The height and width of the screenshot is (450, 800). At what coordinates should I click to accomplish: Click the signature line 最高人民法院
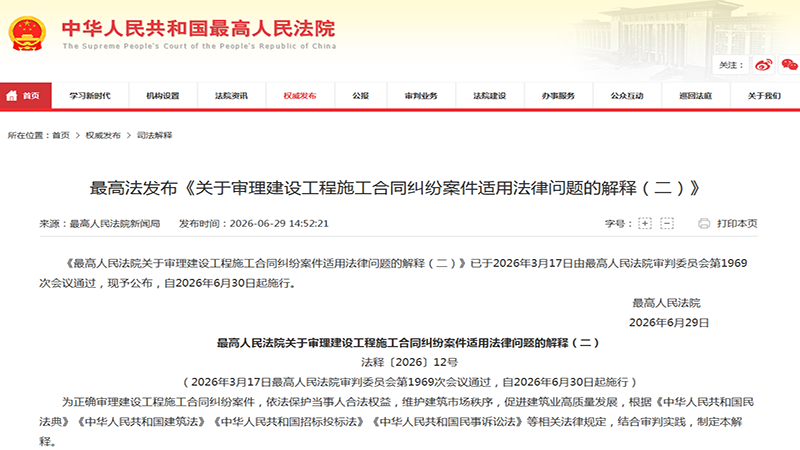[666, 303]
